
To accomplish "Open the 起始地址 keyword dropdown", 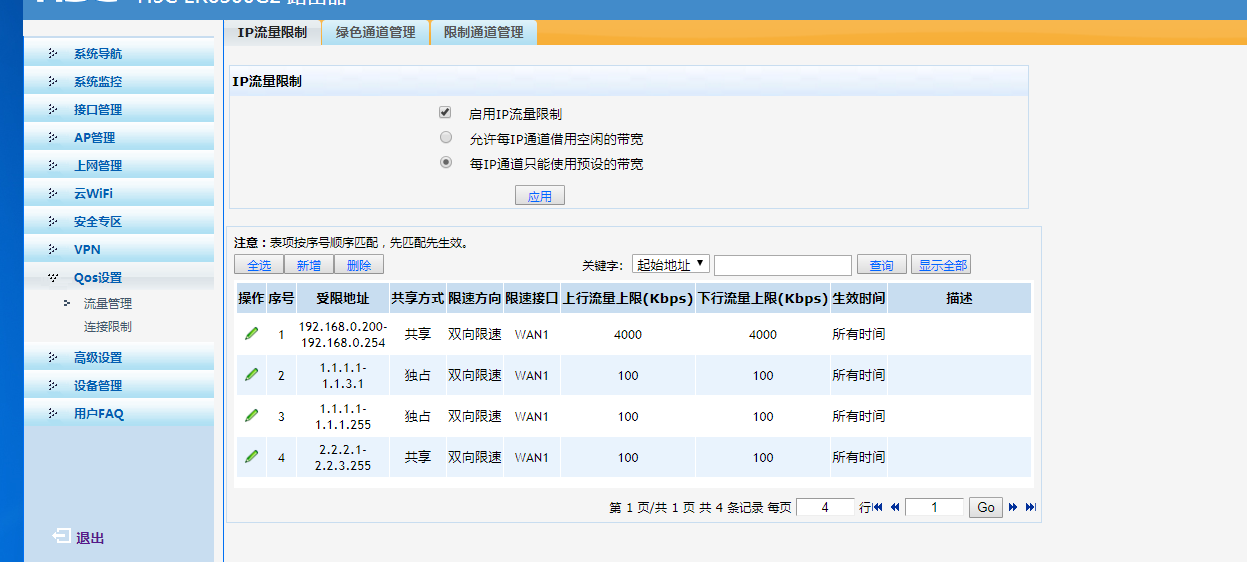I will coord(671,264).
